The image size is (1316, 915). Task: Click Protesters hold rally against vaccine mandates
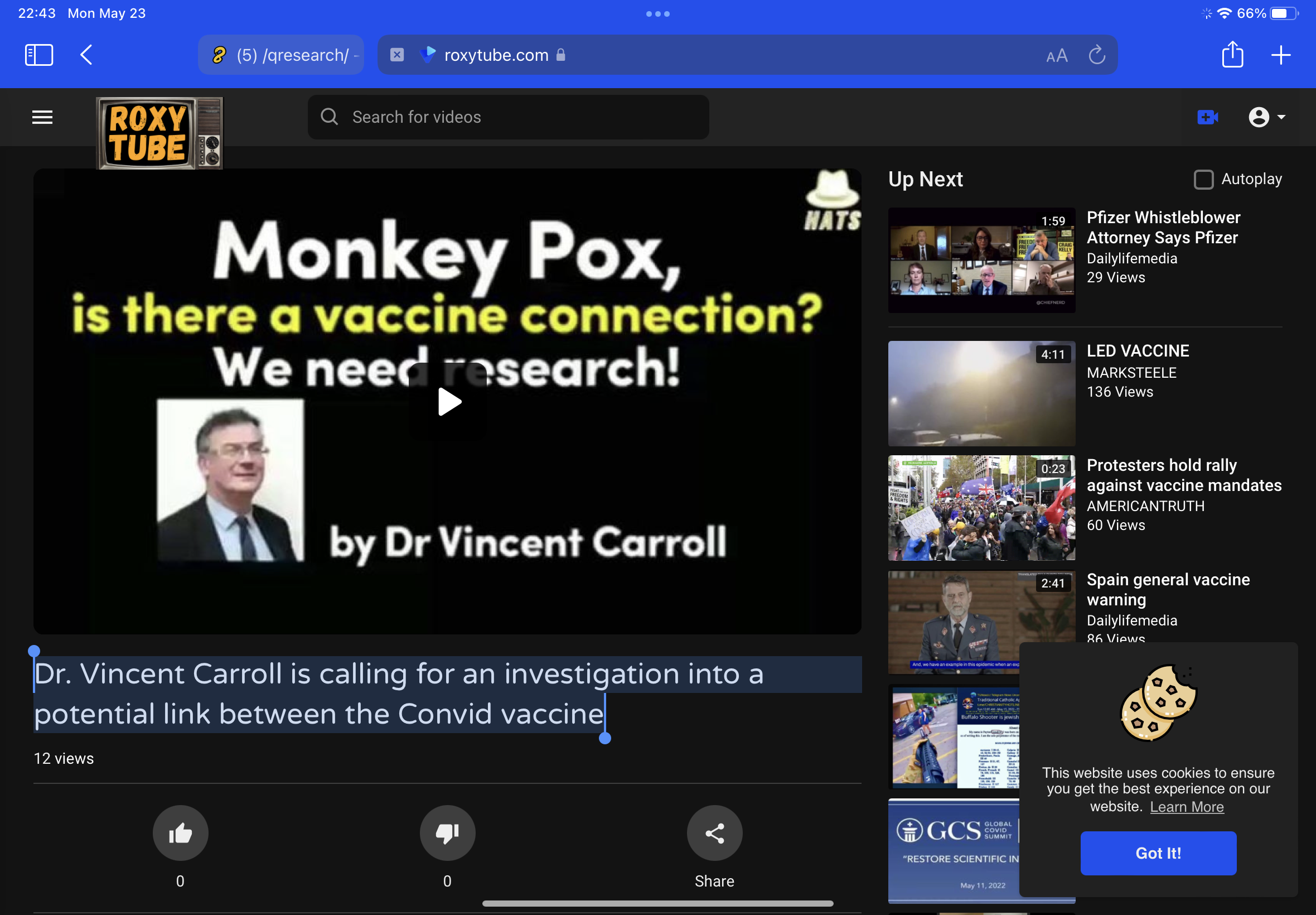coord(1184,475)
